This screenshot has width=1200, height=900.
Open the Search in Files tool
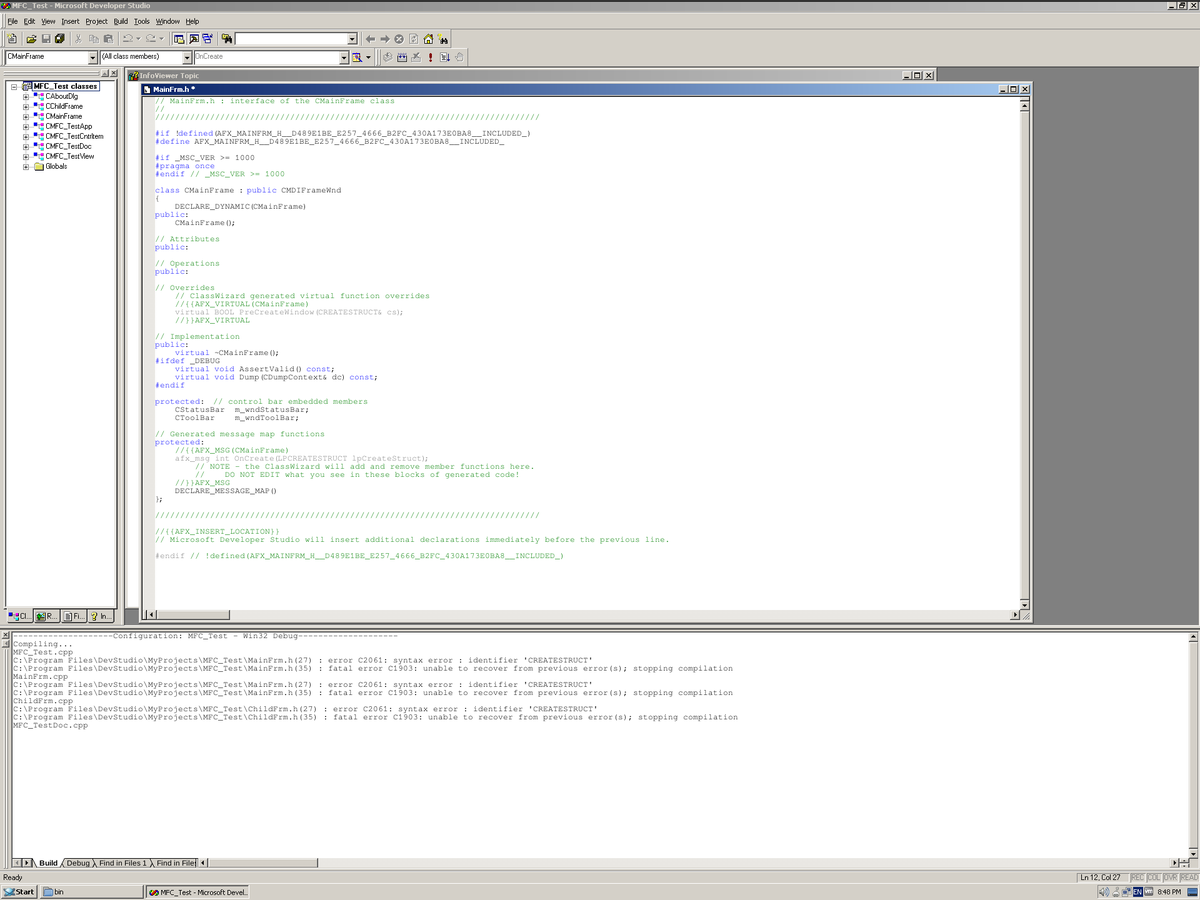point(227,38)
